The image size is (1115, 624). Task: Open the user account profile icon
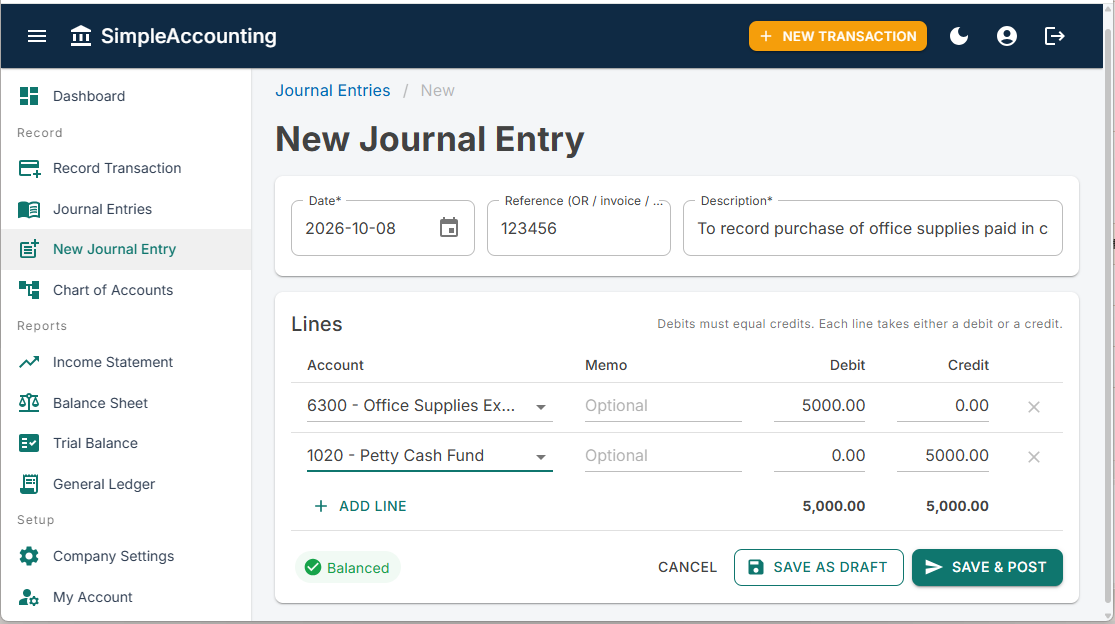click(x=1007, y=36)
